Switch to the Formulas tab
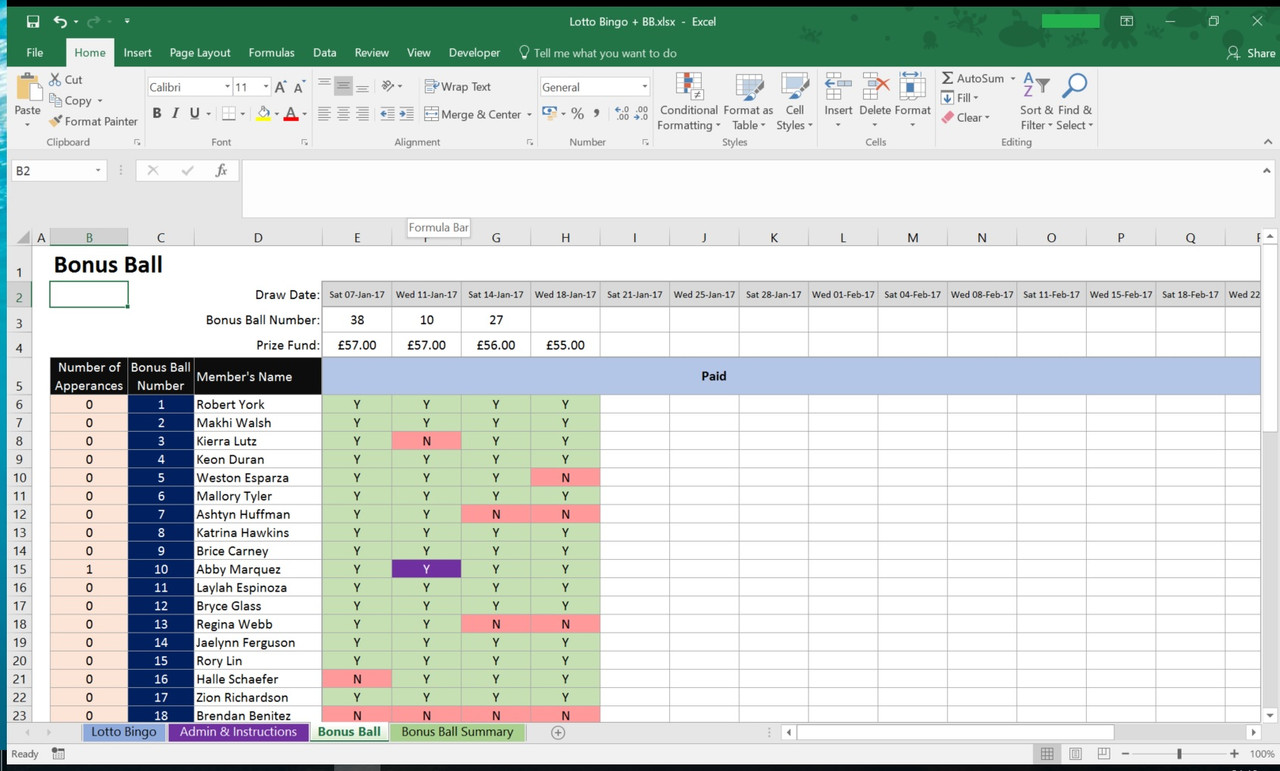Viewport: 1280px width, 771px height. (x=271, y=53)
